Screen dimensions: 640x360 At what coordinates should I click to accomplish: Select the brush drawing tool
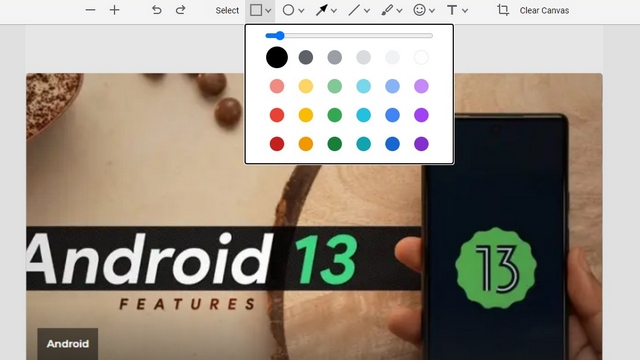387,10
